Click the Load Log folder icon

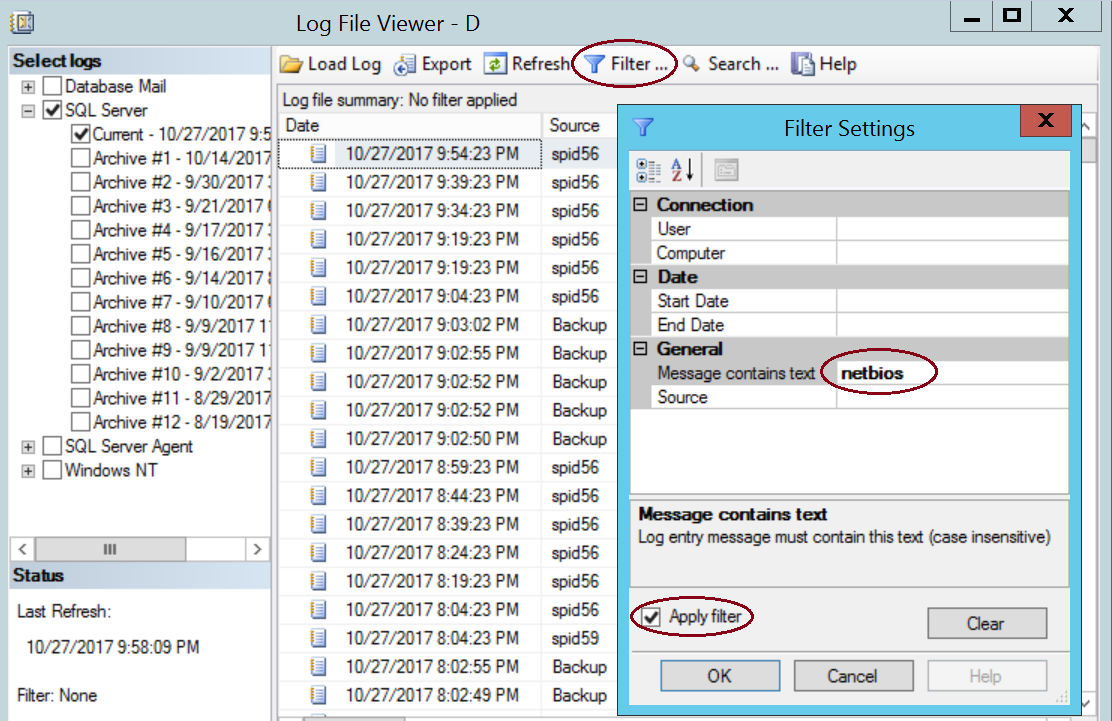click(x=291, y=65)
